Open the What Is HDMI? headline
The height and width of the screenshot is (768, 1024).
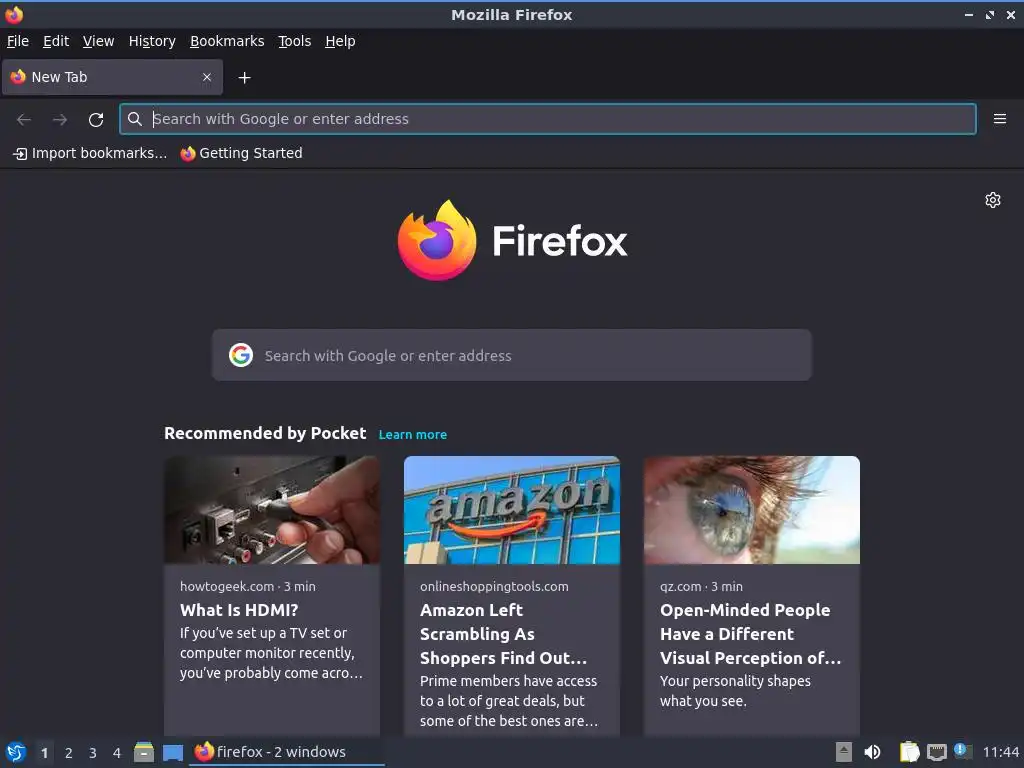coord(239,610)
